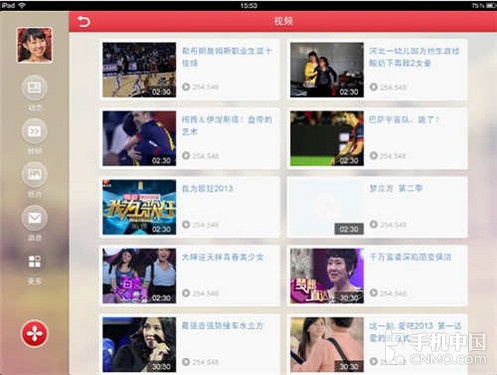Open the Barça video title ending in question mark
The image size is (497, 375).
click(404, 119)
